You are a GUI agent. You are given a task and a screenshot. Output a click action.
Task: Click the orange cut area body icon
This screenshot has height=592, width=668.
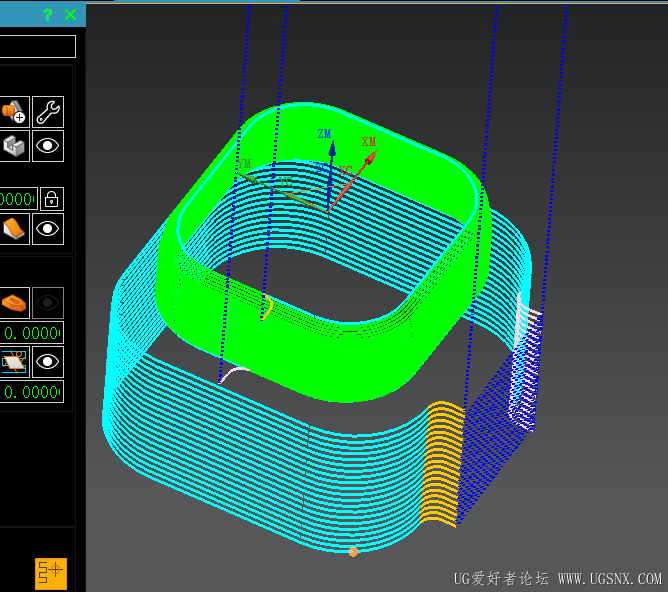[x=14, y=303]
